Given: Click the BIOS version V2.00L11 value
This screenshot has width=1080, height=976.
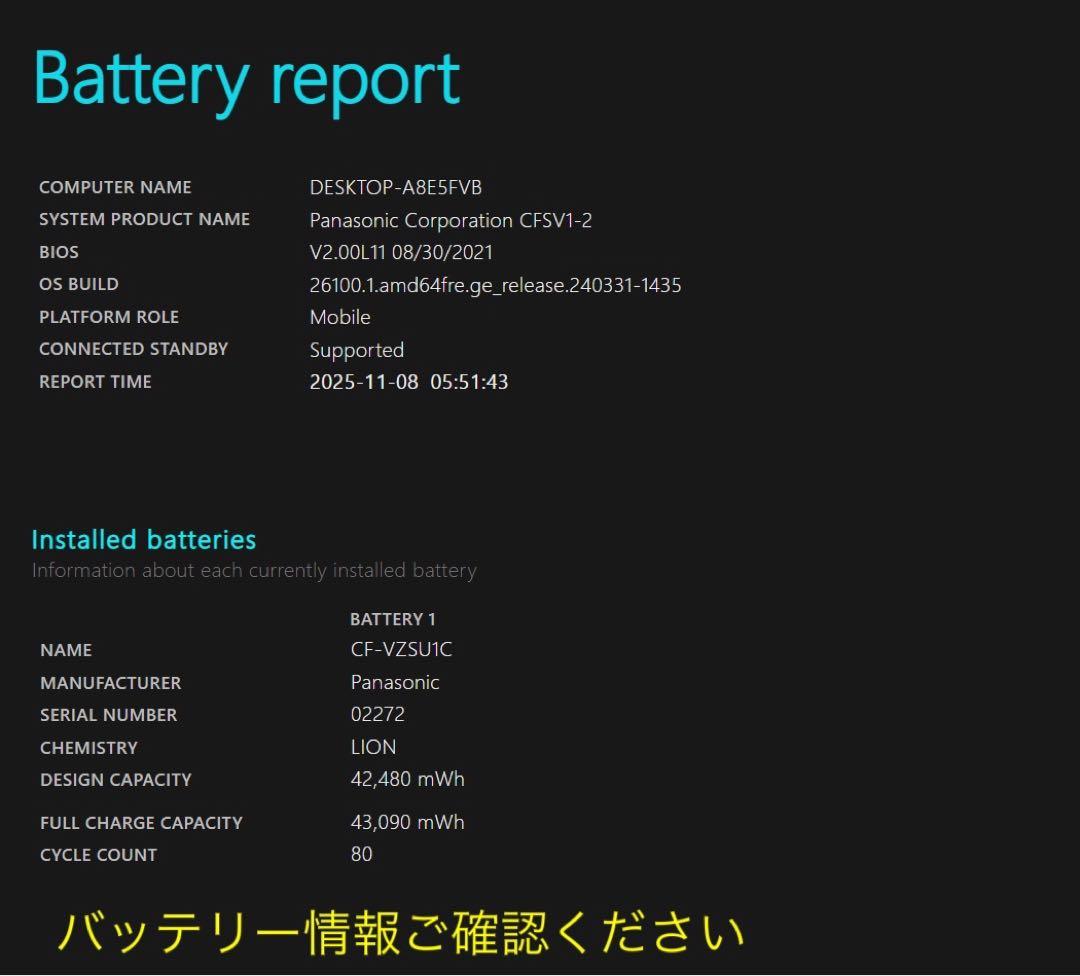Looking at the screenshot, I should coord(400,252).
